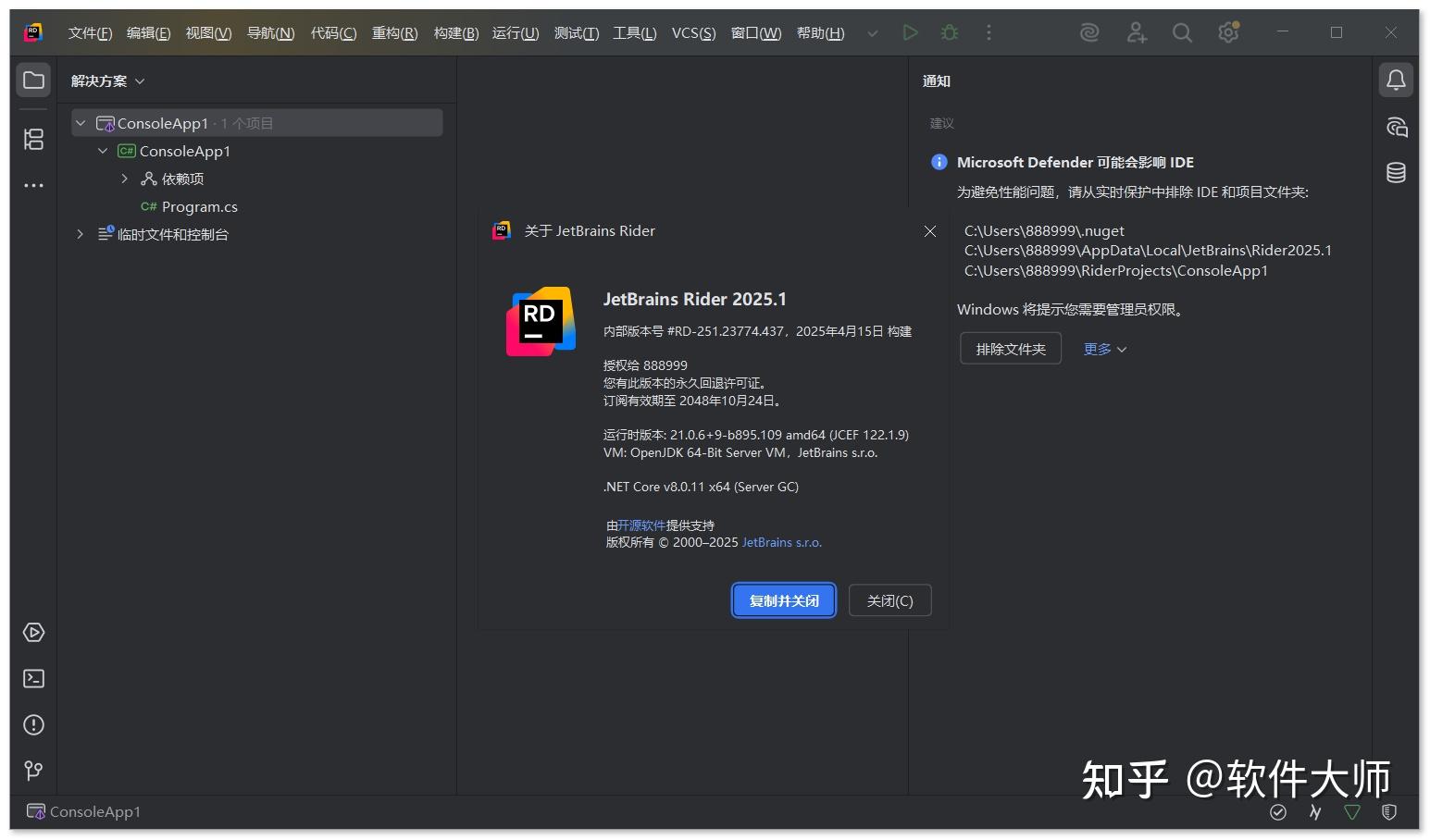Open the 解决方案 view switcher chevron
The image size is (1430, 840).
pyautogui.click(x=139, y=80)
